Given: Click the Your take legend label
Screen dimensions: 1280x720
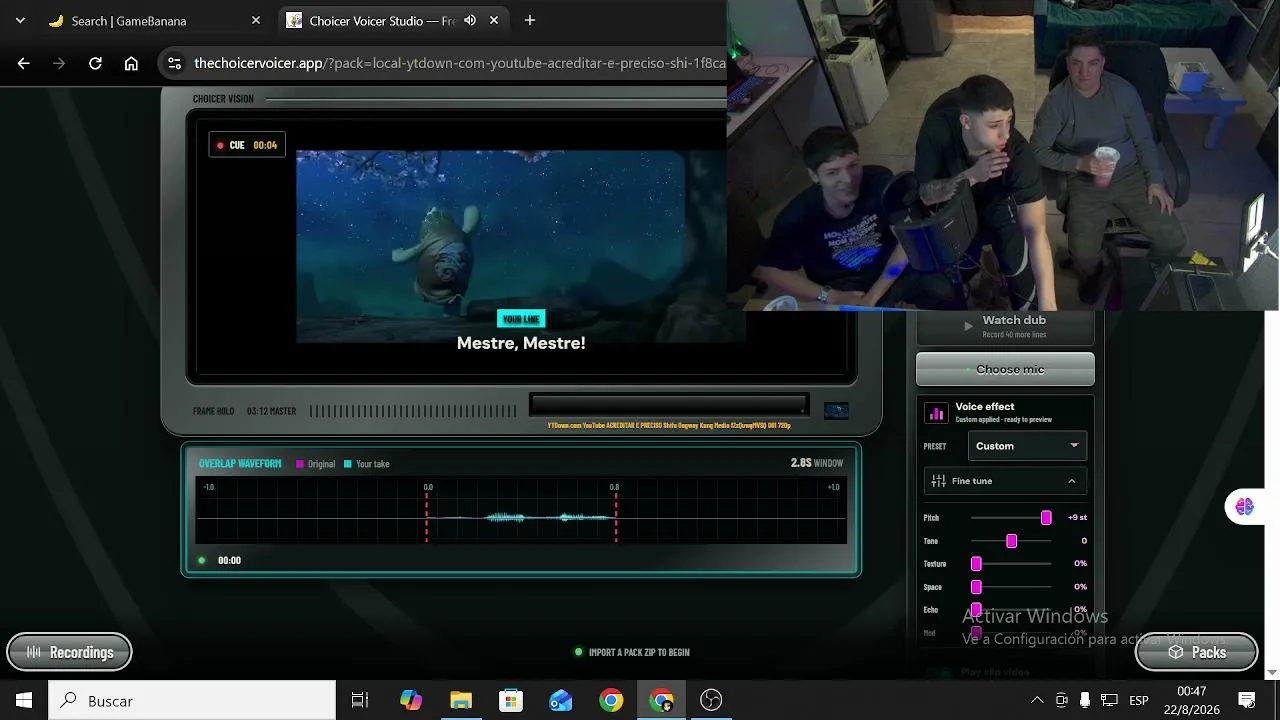Looking at the screenshot, I should tap(367, 464).
